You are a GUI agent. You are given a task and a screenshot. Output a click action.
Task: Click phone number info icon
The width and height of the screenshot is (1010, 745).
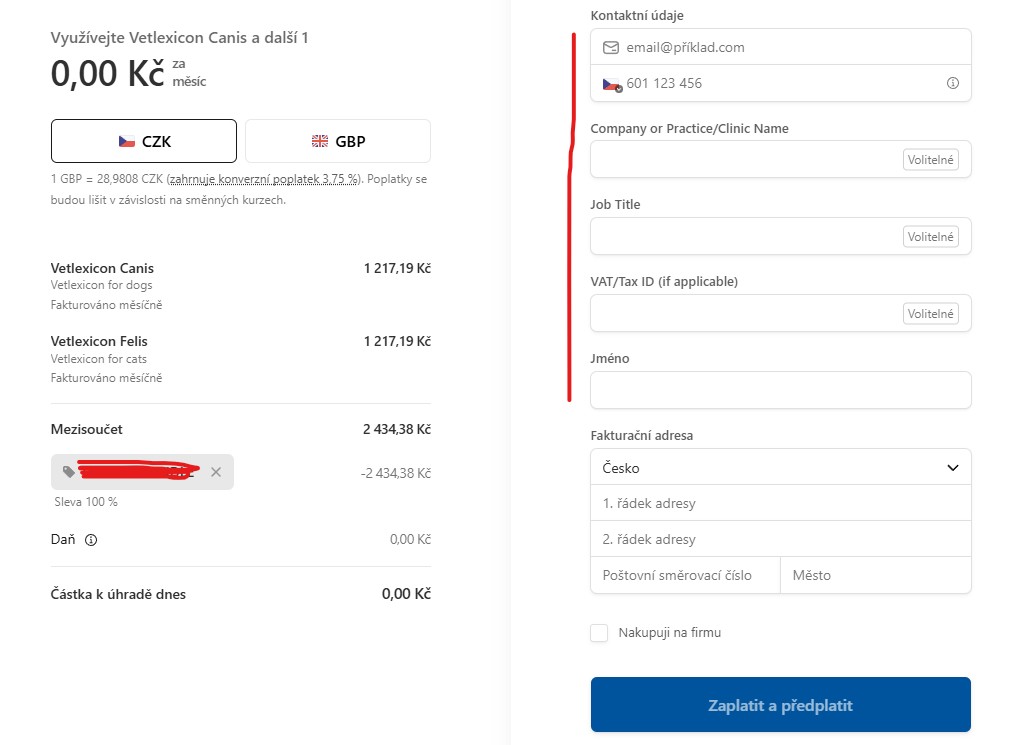953,83
